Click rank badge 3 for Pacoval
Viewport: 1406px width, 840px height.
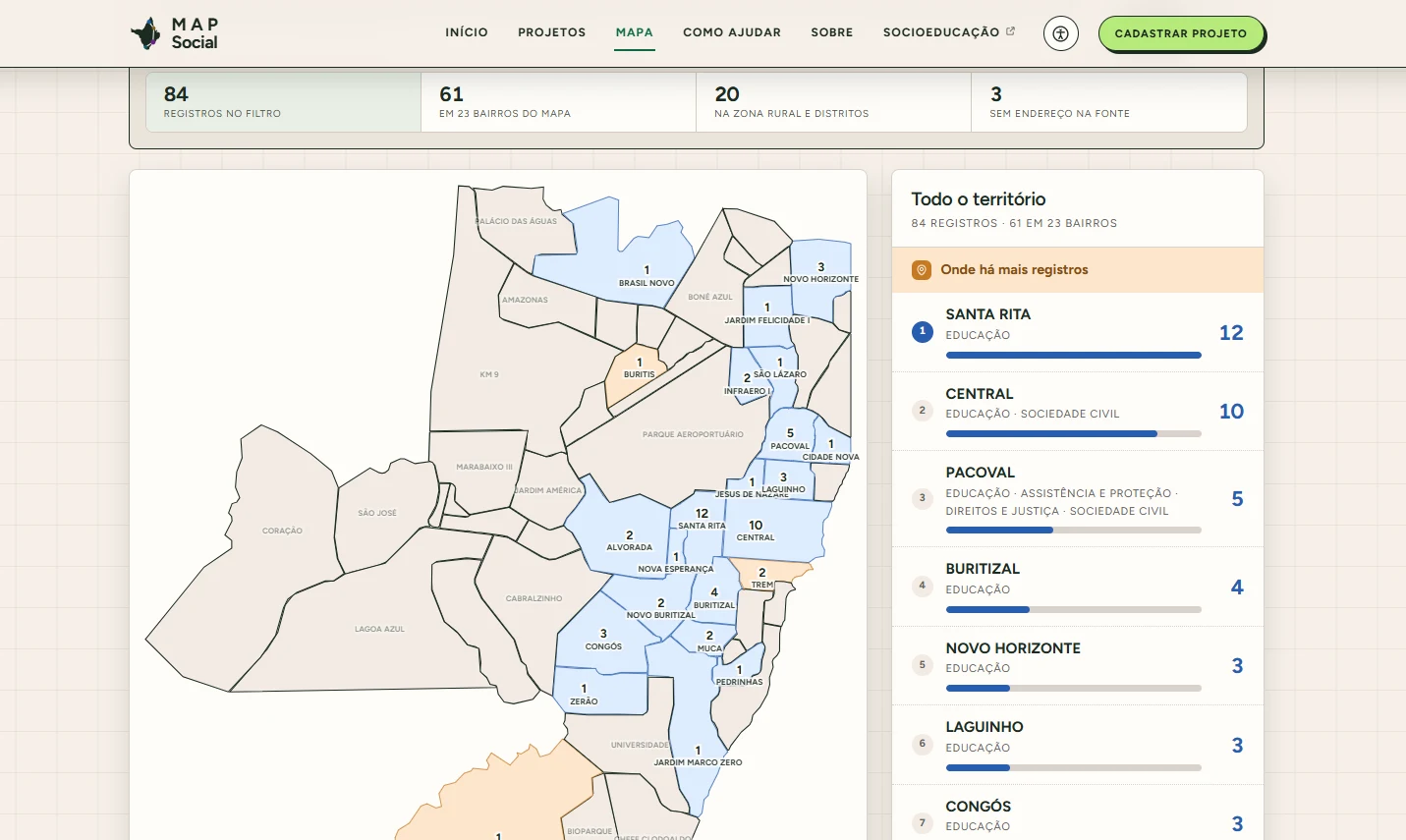pyautogui.click(x=922, y=498)
